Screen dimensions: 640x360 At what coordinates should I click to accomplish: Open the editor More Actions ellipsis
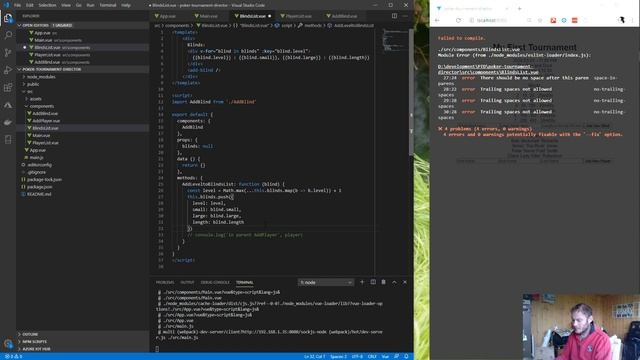coord(405,16)
